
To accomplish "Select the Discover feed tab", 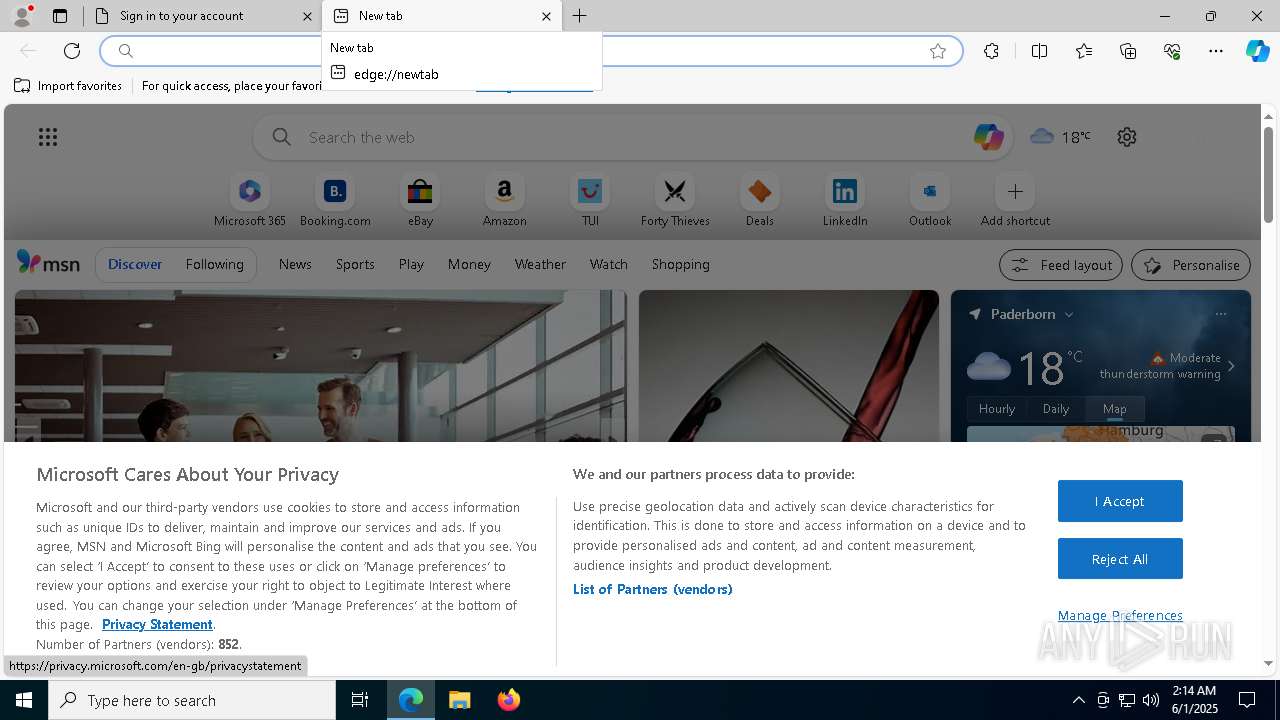I will [x=135, y=264].
